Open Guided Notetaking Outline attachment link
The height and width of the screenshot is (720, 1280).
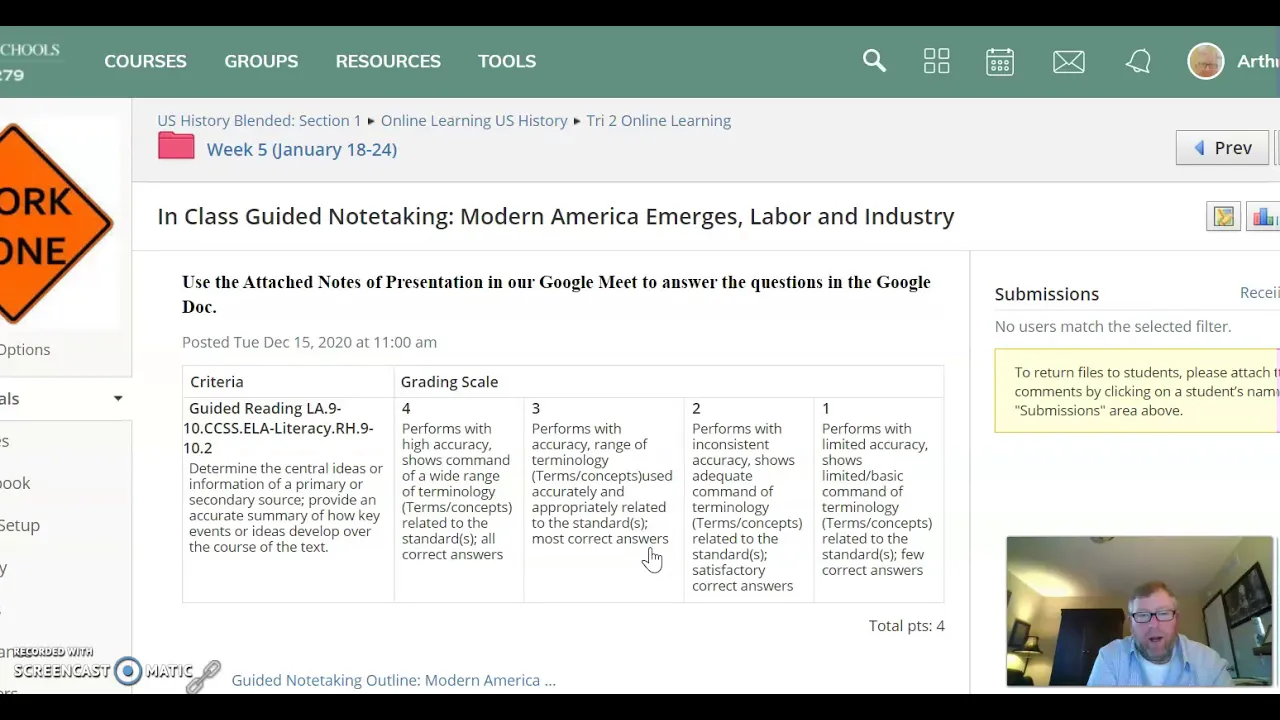pos(393,680)
